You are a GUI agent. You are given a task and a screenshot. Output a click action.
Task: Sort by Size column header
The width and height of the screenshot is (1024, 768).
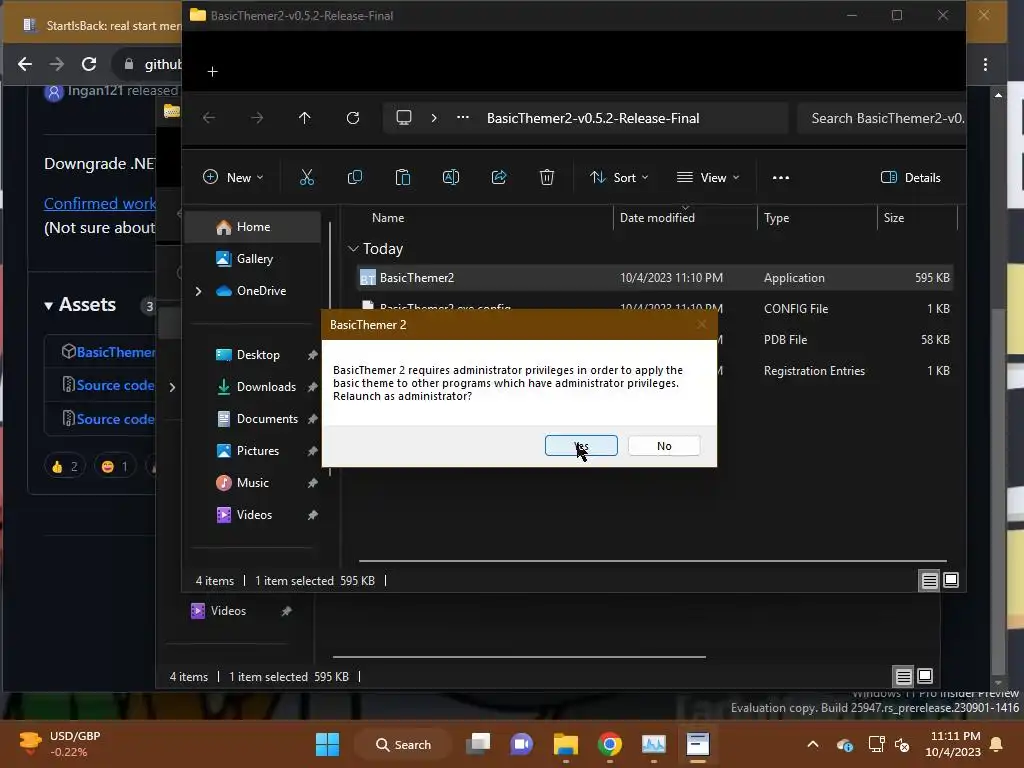point(894,217)
